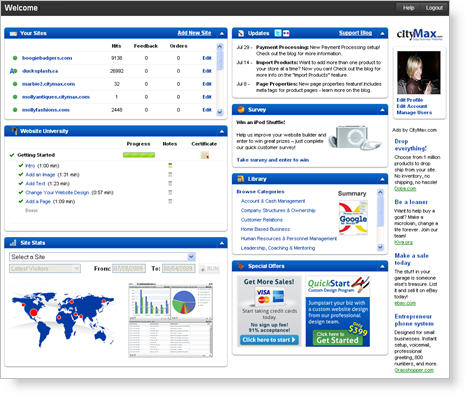Click the Library panel icon

pyautogui.click(x=241, y=179)
